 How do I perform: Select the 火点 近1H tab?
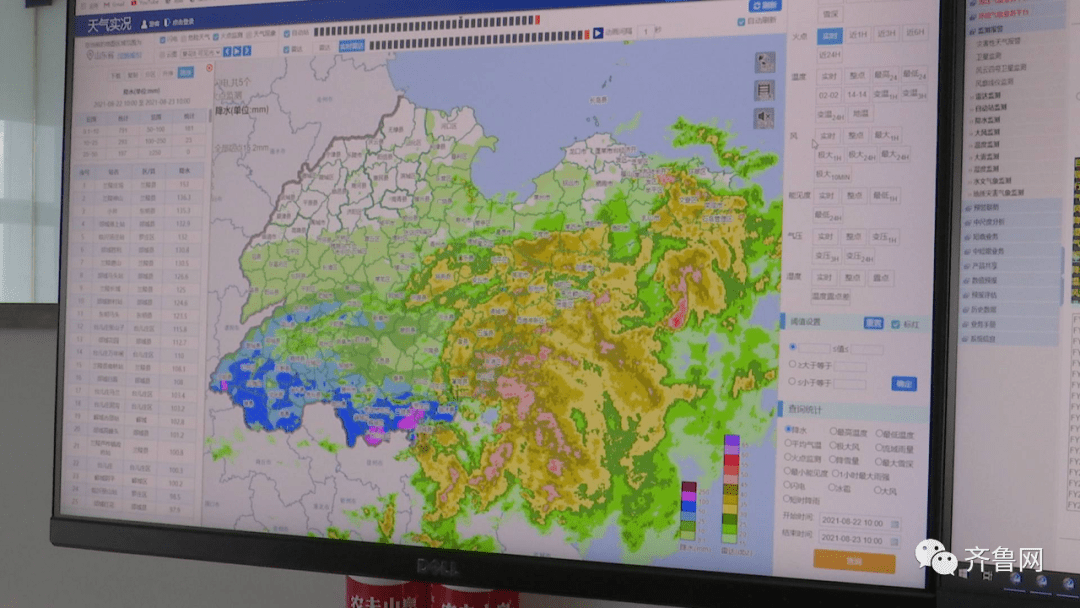[858, 34]
